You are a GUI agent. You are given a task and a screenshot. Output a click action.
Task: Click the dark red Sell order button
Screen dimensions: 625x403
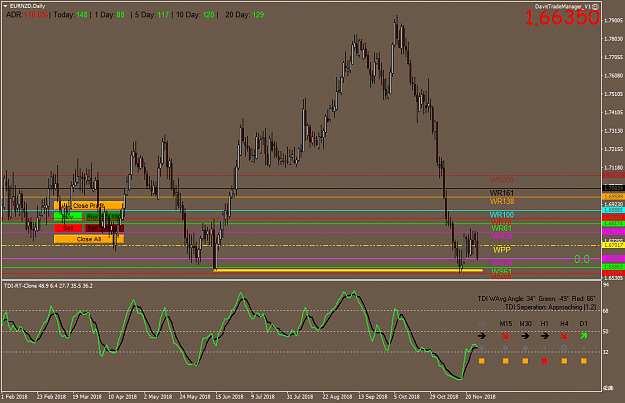[104, 228]
